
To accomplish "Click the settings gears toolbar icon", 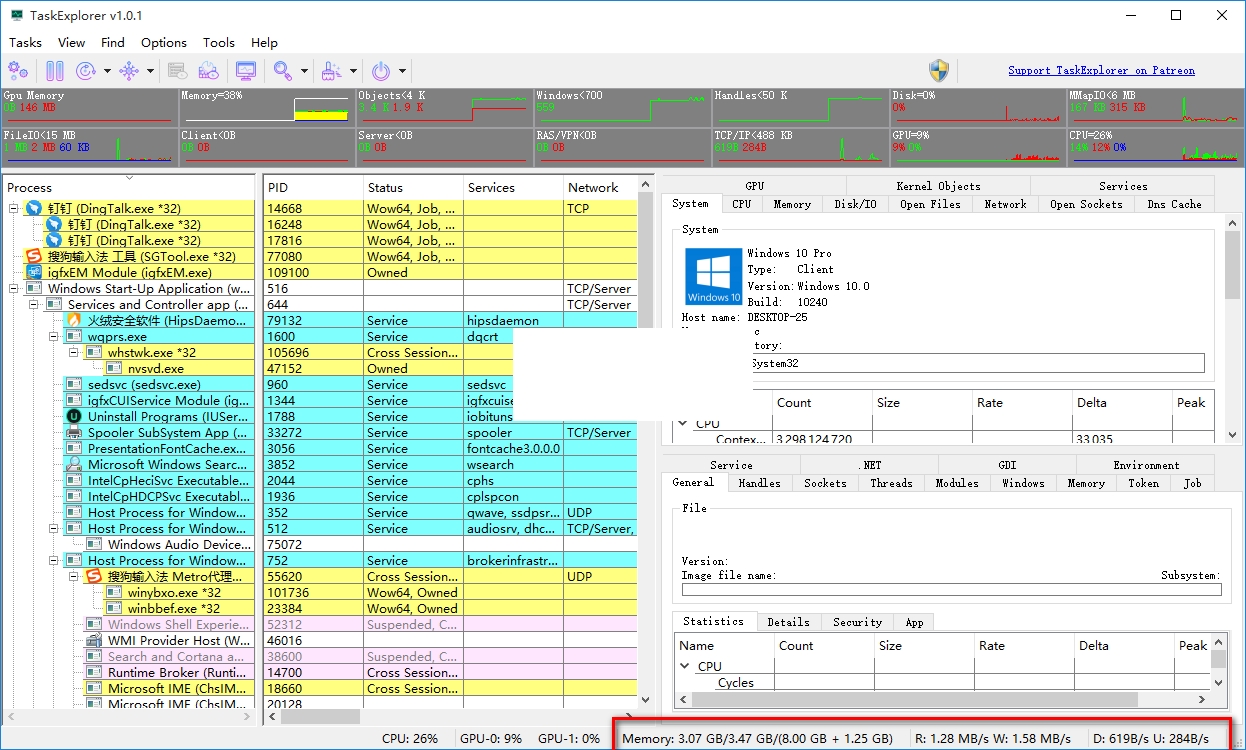I will 18,71.
